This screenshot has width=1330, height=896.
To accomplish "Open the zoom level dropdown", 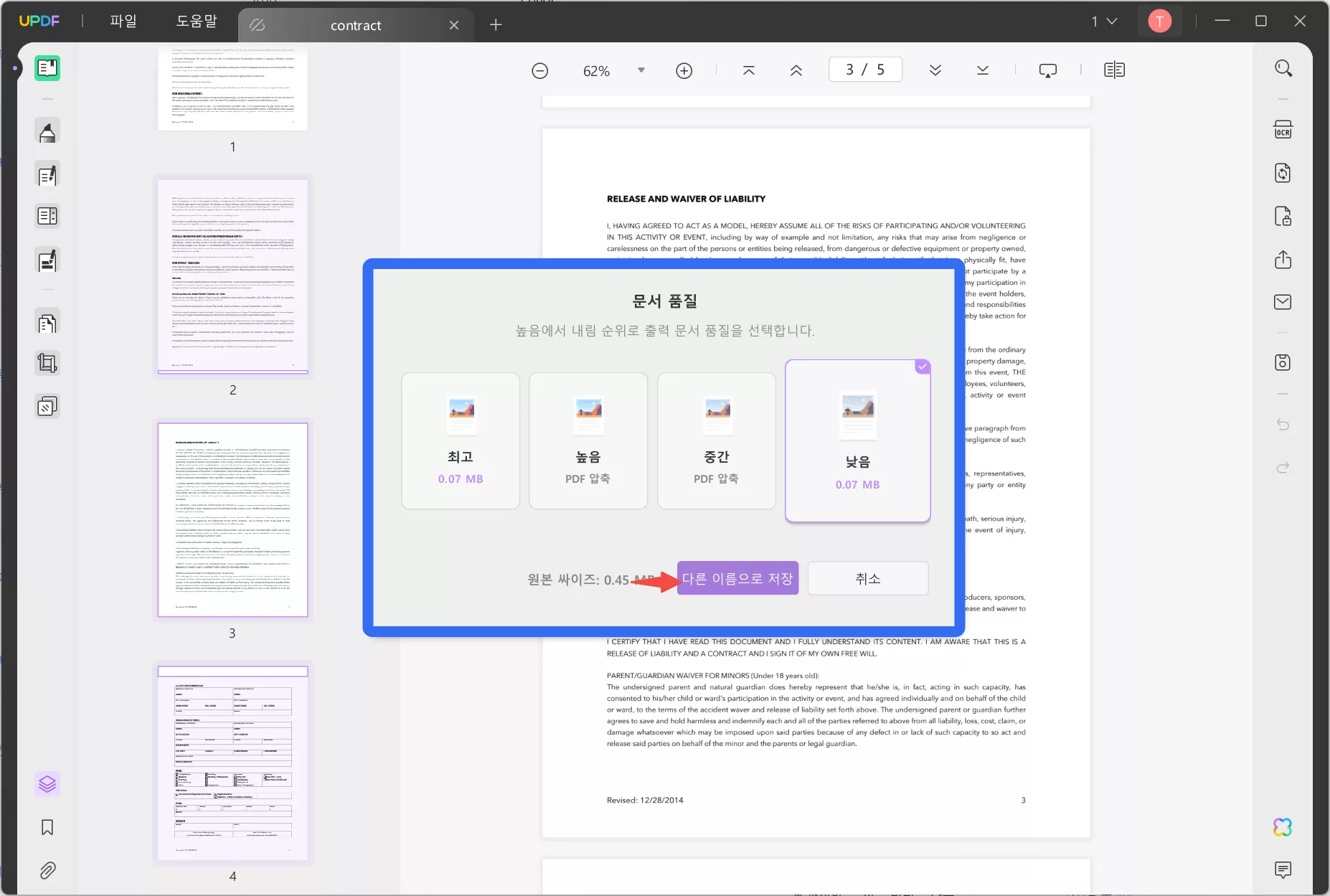I will click(641, 70).
